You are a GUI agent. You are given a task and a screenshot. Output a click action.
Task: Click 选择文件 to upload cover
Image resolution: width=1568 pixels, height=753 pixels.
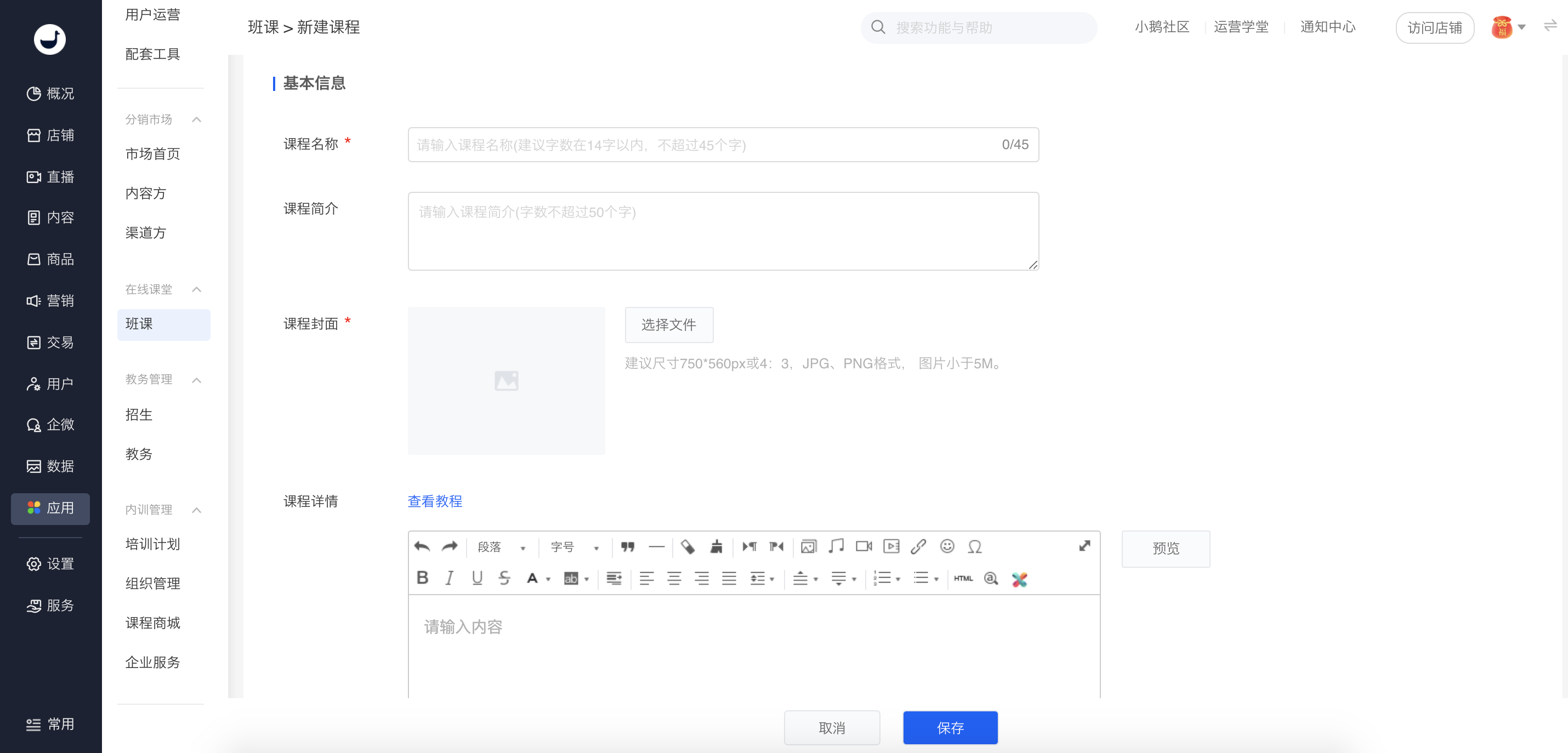tap(669, 325)
